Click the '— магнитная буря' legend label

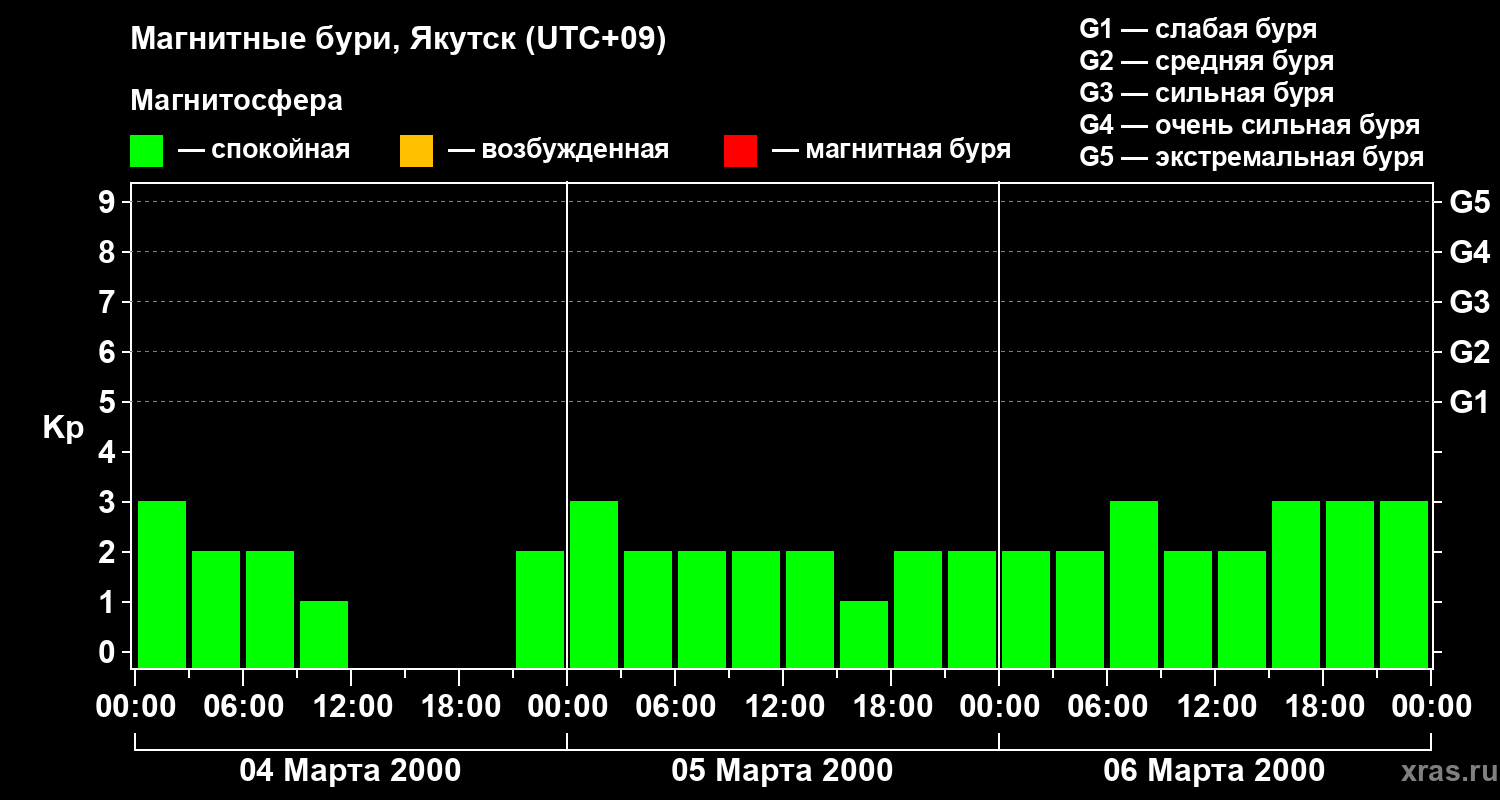(891, 150)
